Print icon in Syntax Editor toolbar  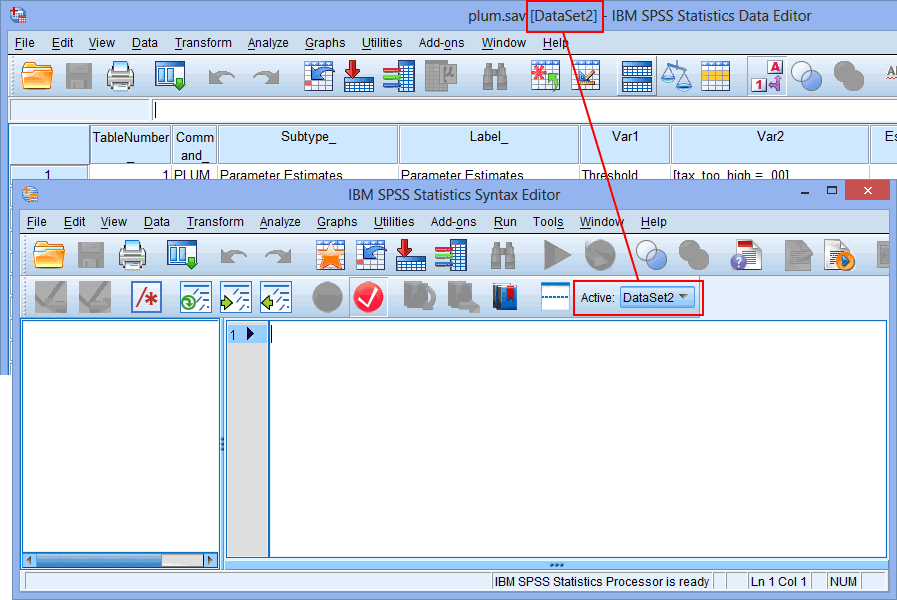(x=132, y=255)
